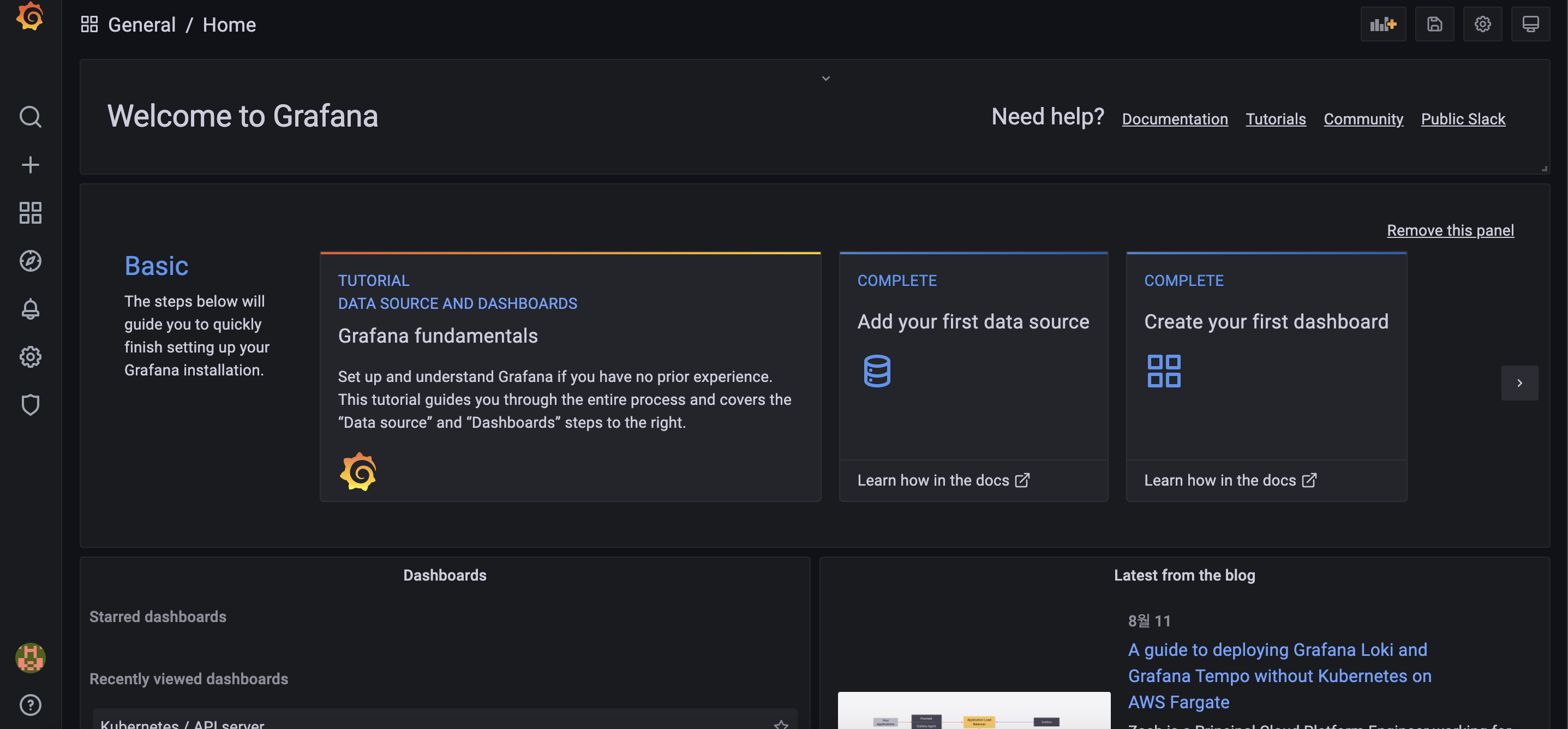1568x729 pixels.
Task: Click the Create plus icon in sidebar
Action: coord(31,164)
